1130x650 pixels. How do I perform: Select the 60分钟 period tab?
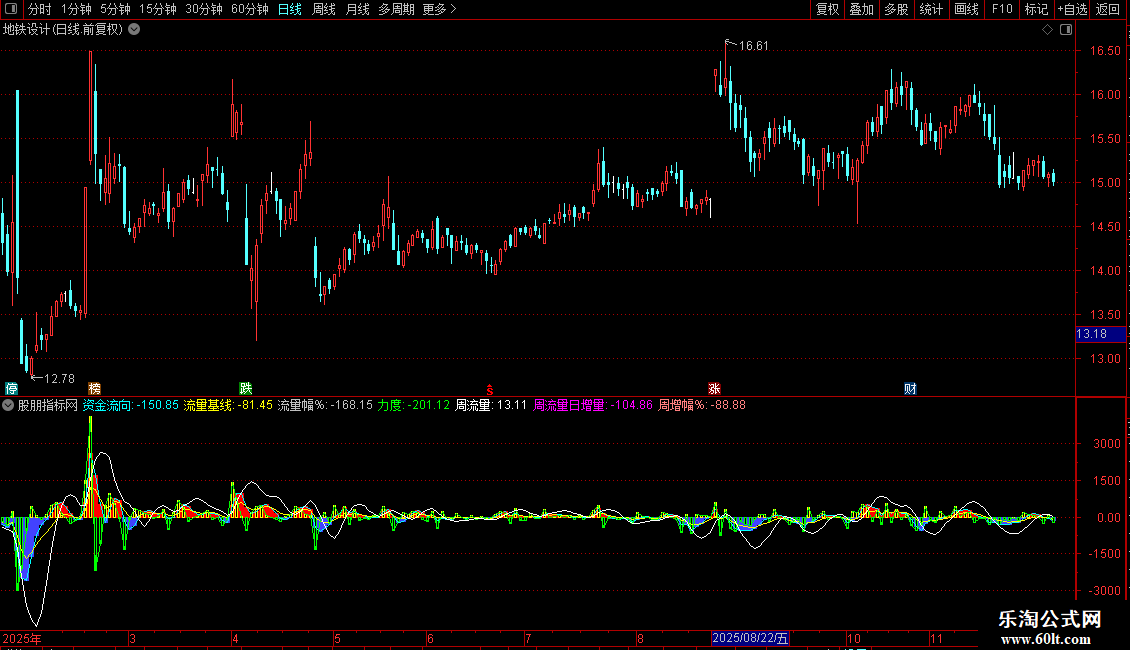coord(250,9)
